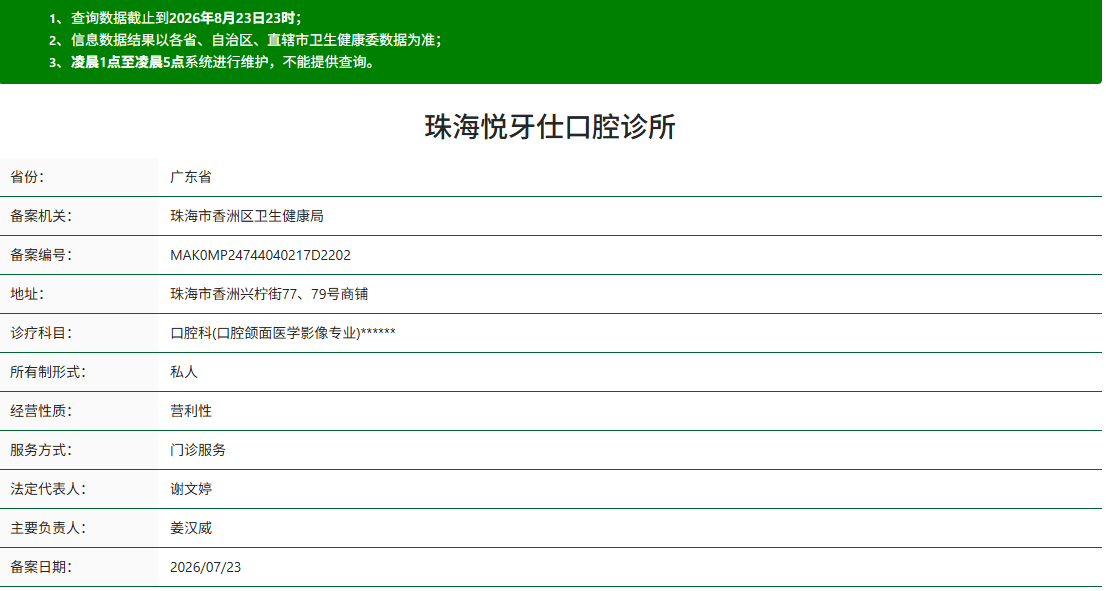Select the clinic title 珠海悦牙仕口腔诊所
This screenshot has height=591, width=1106.
point(550,128)
